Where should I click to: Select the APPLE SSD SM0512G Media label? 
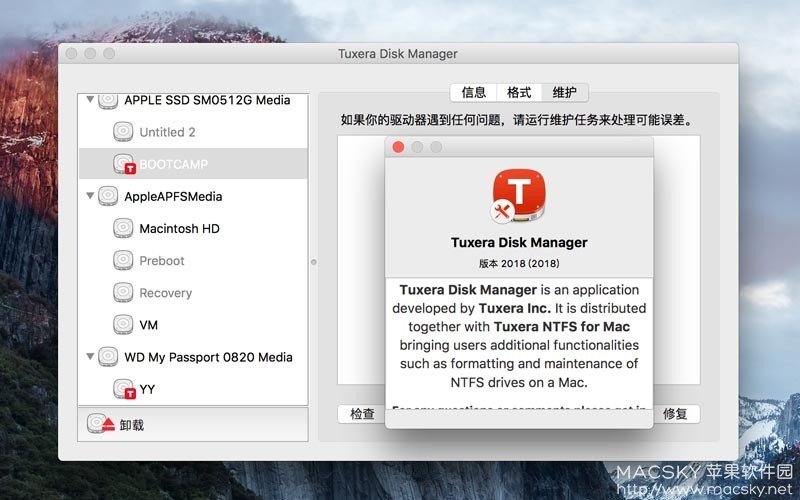(x=207, y=100)
